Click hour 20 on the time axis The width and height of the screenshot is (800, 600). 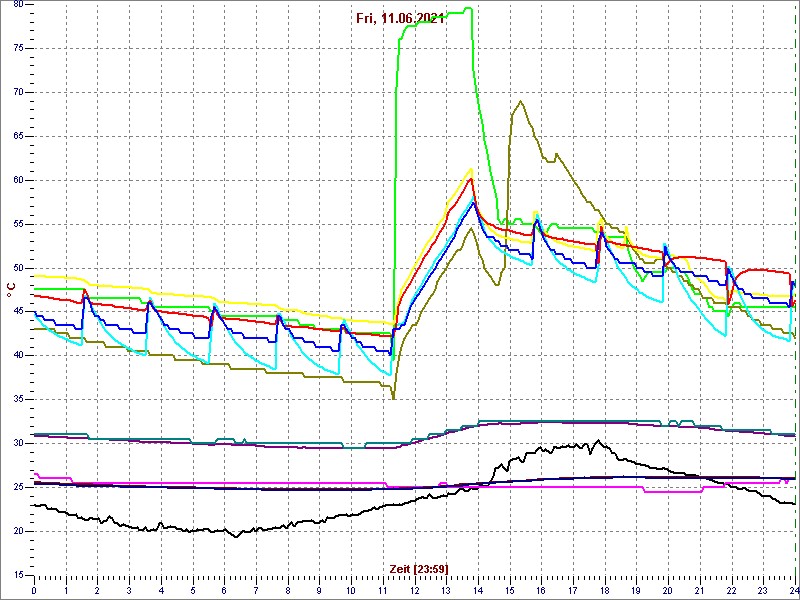coord(668,590)
